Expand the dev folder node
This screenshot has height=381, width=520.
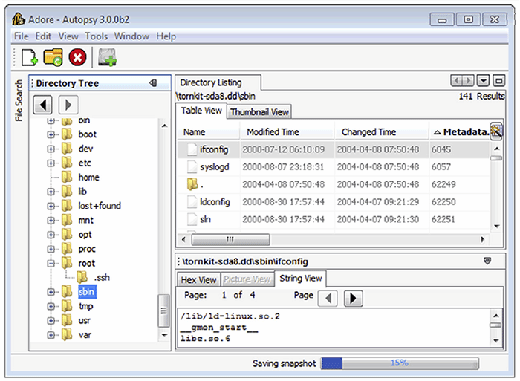tap(51, 149)
